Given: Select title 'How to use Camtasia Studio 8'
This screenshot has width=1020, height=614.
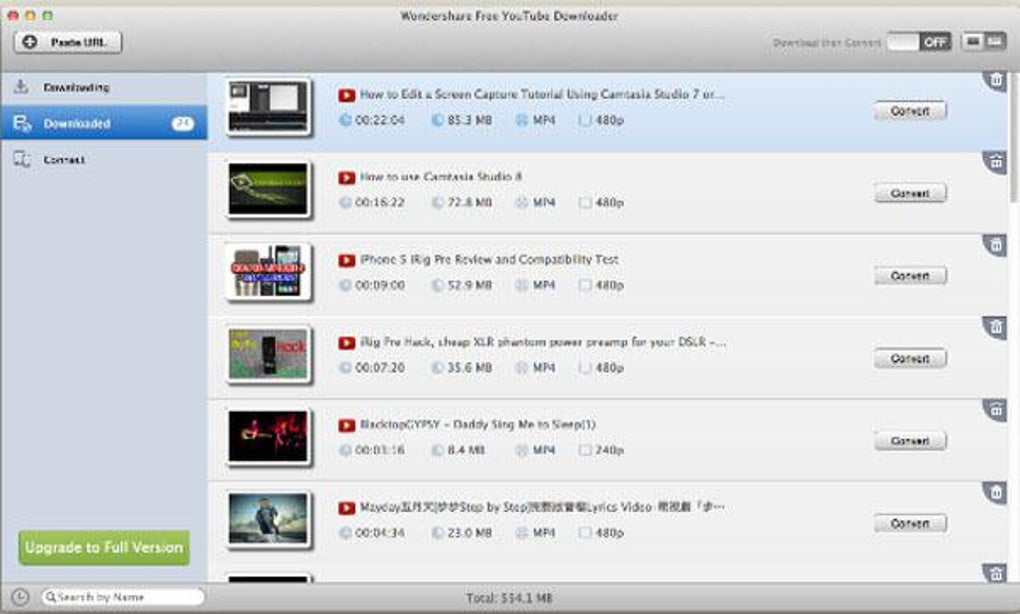Looking at the screenshot, I should click(x=441, y=177).
